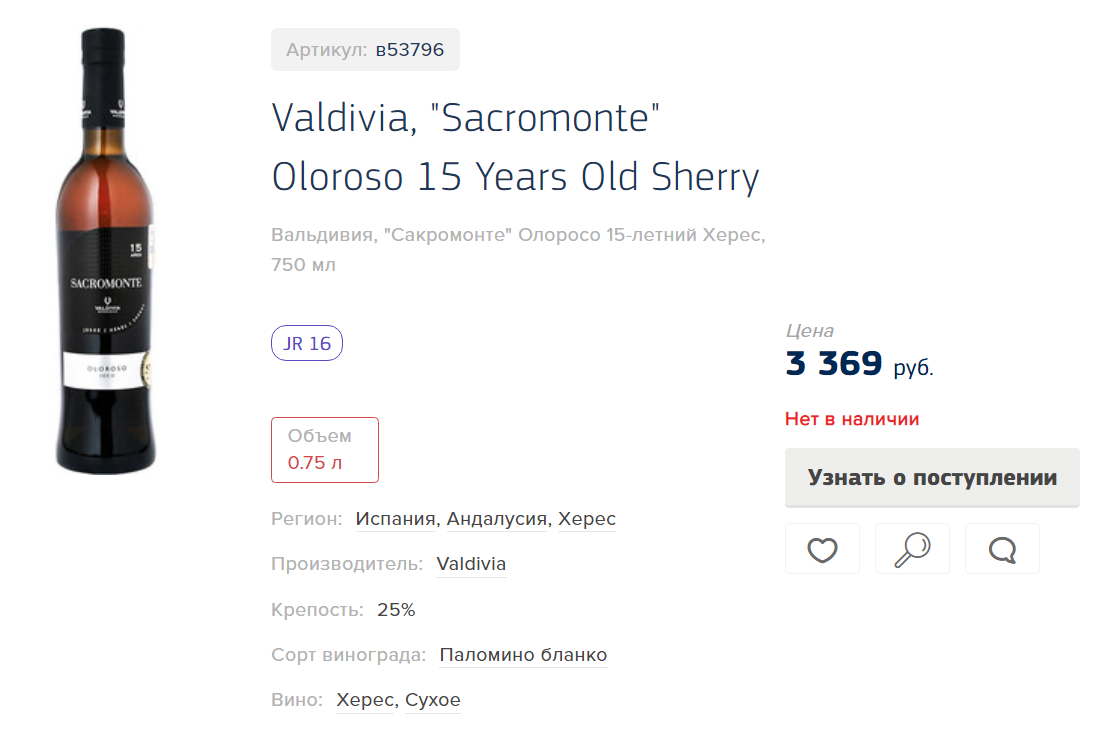Click the Сухое wine type link

click(x=433, y=700)
